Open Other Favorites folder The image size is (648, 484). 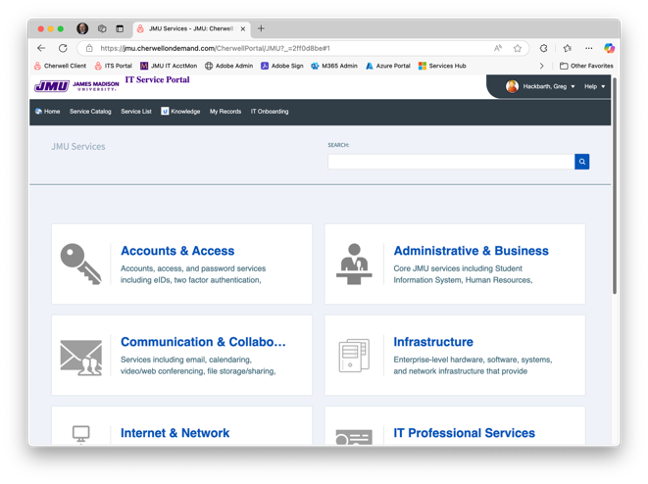point(586,66)
